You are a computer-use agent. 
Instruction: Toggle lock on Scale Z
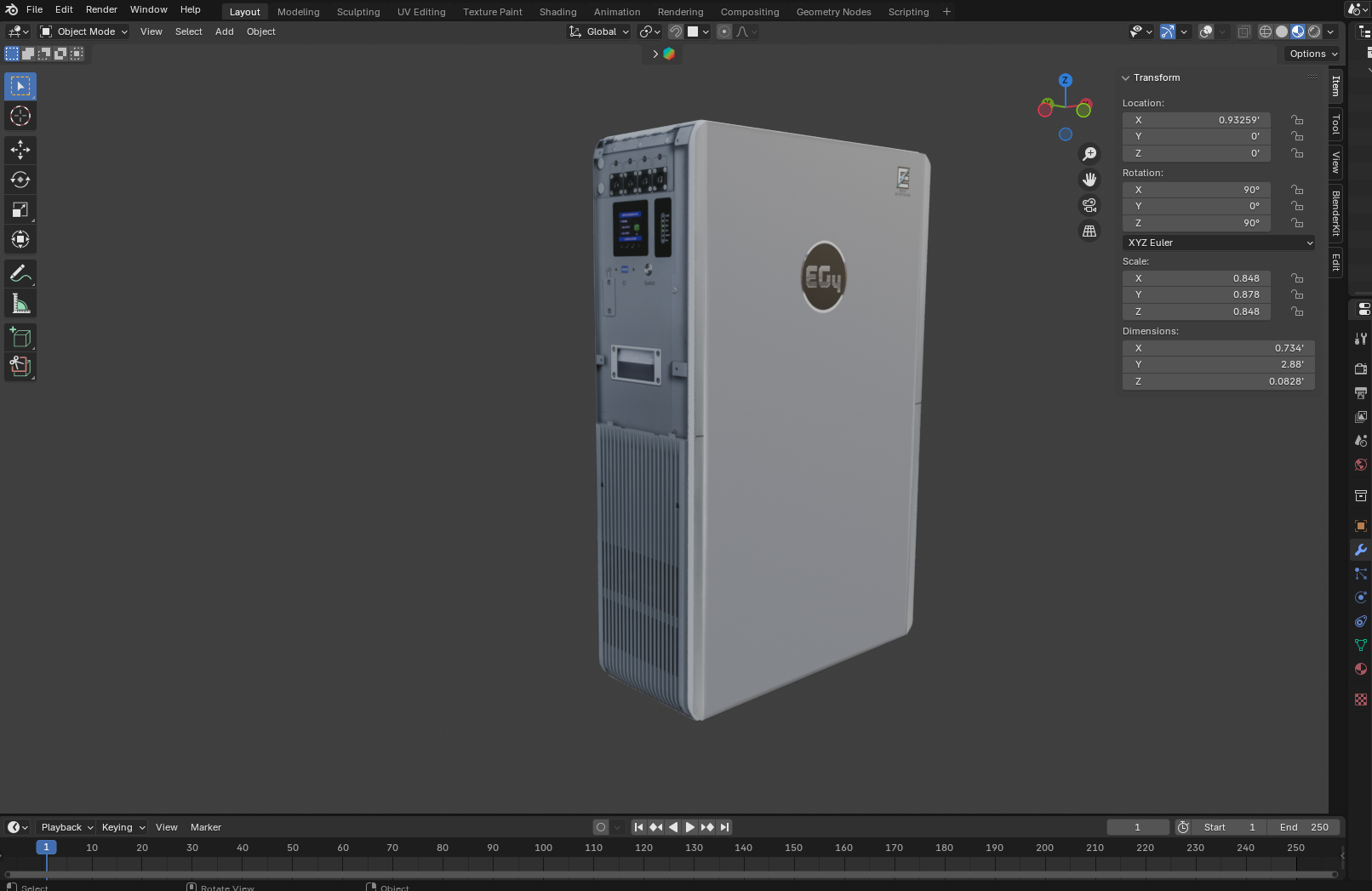point(1297,311)
